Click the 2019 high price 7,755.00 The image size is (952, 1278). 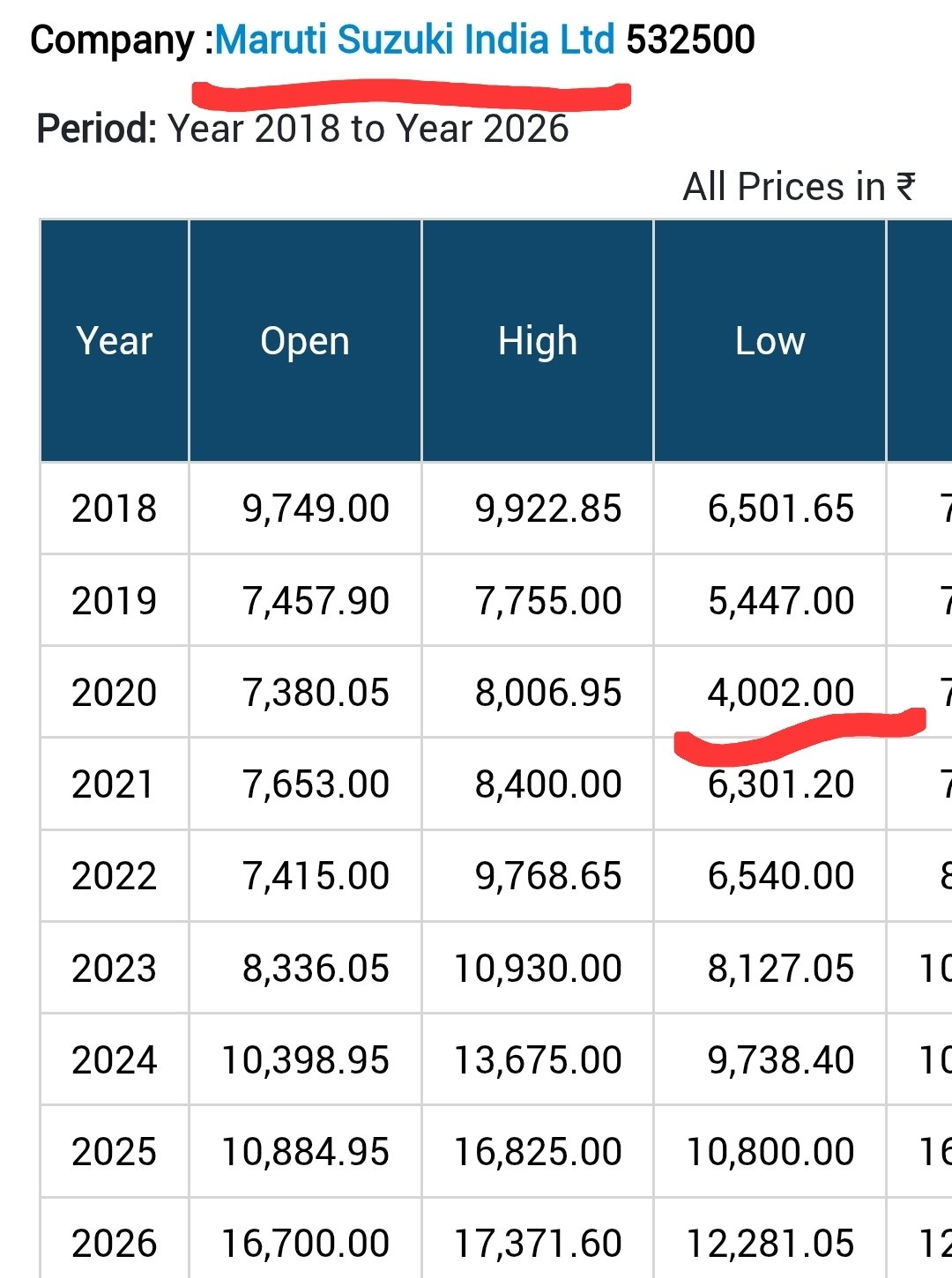(x=548, y=601)
